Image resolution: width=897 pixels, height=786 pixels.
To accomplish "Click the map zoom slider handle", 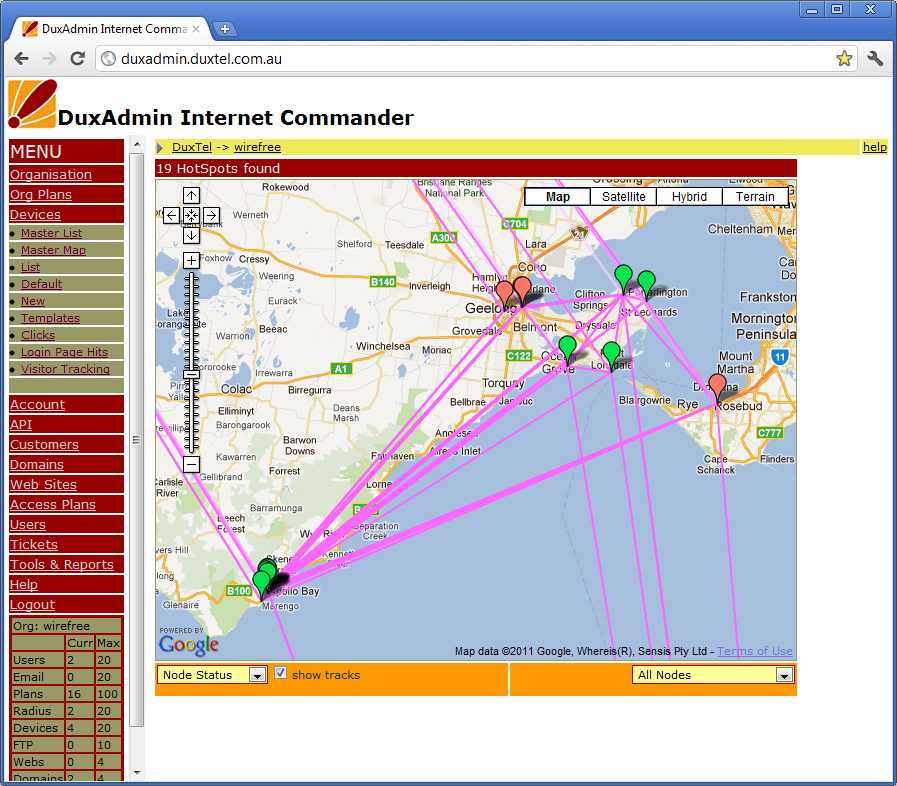I will click(191, 375).
